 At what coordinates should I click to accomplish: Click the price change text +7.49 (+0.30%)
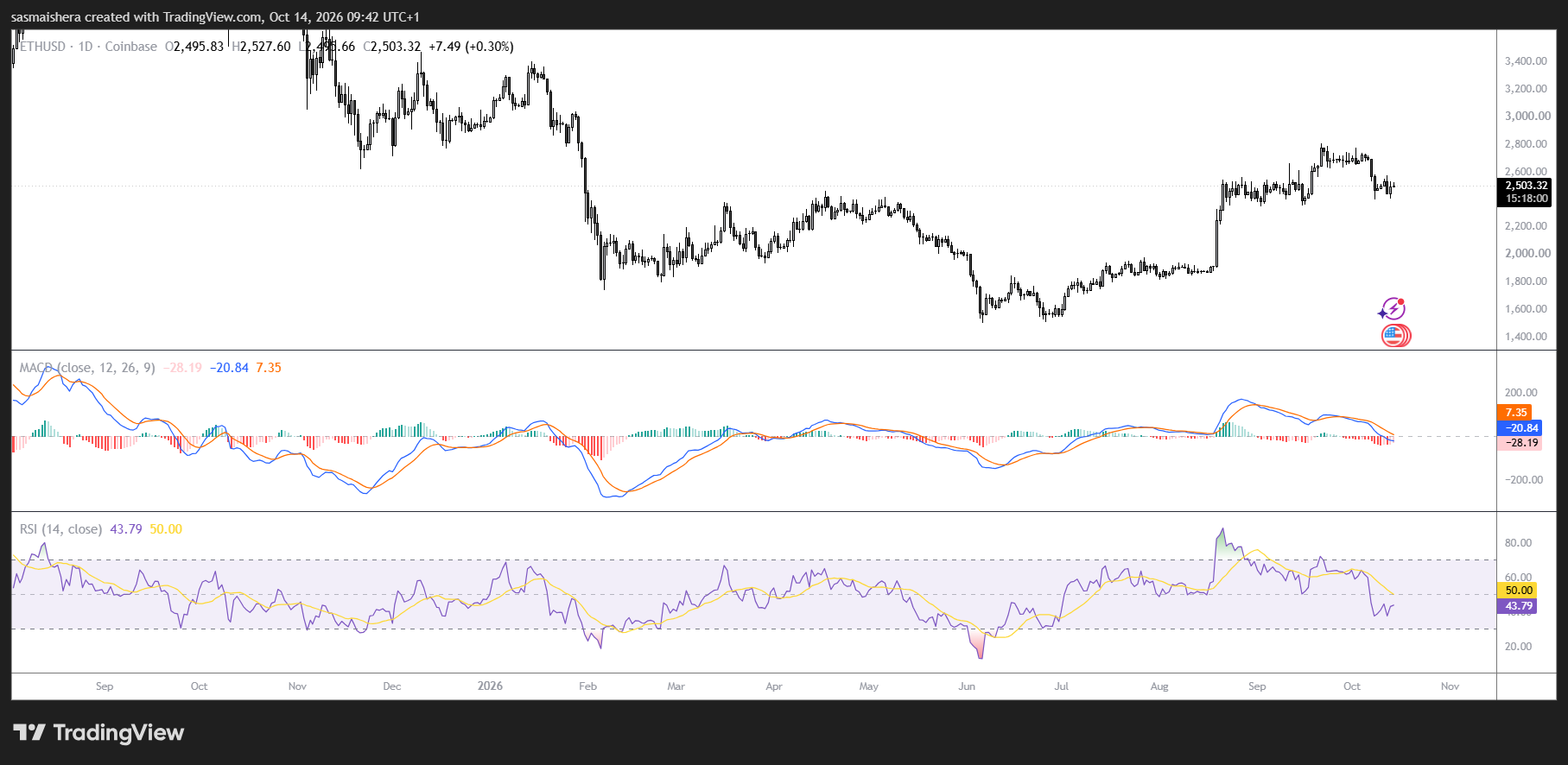pyautogui.click(x=472, y=47)
